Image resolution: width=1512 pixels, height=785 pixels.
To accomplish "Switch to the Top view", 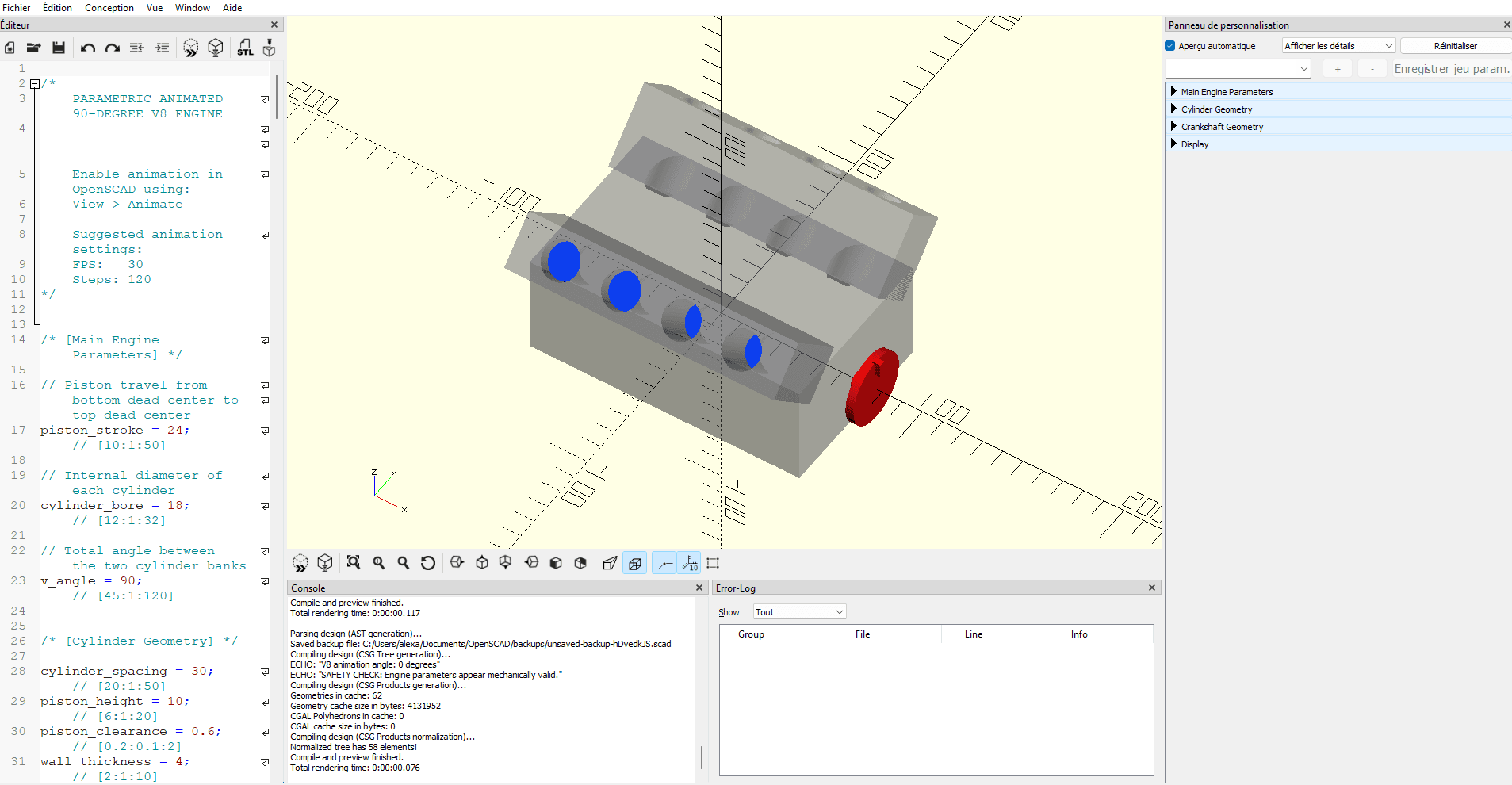I will [482, 563].
